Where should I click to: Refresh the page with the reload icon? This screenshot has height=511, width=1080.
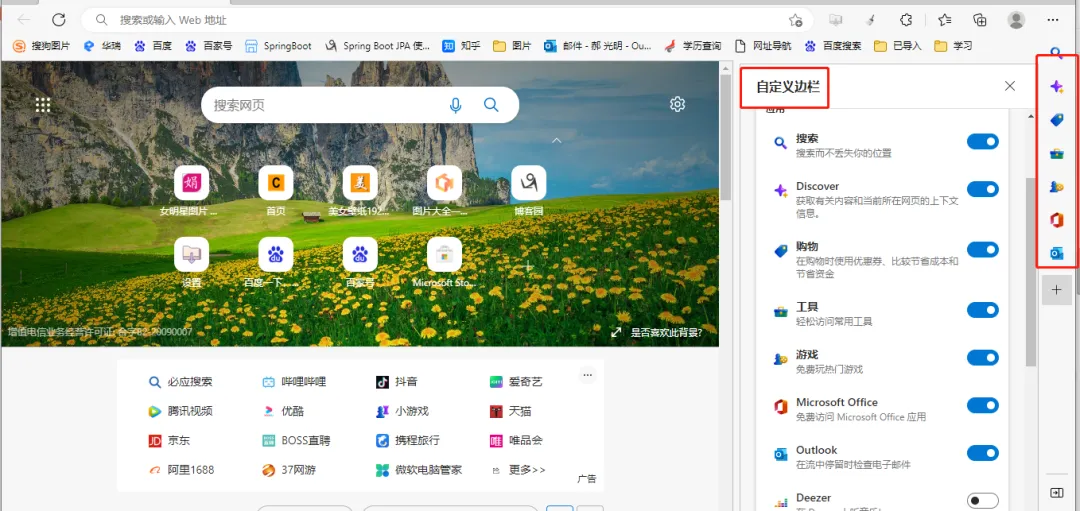tap(59, 20)
